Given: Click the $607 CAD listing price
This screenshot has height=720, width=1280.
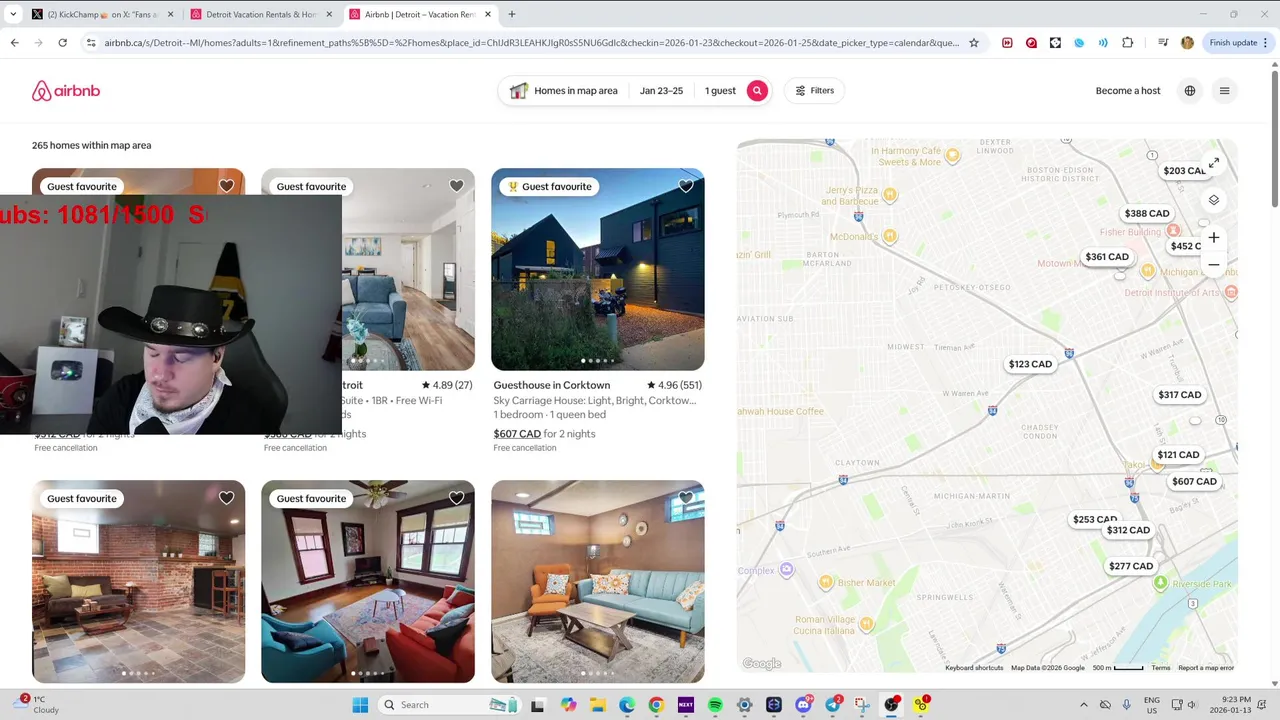Looking at the screenshot, I should click(517, 434).
